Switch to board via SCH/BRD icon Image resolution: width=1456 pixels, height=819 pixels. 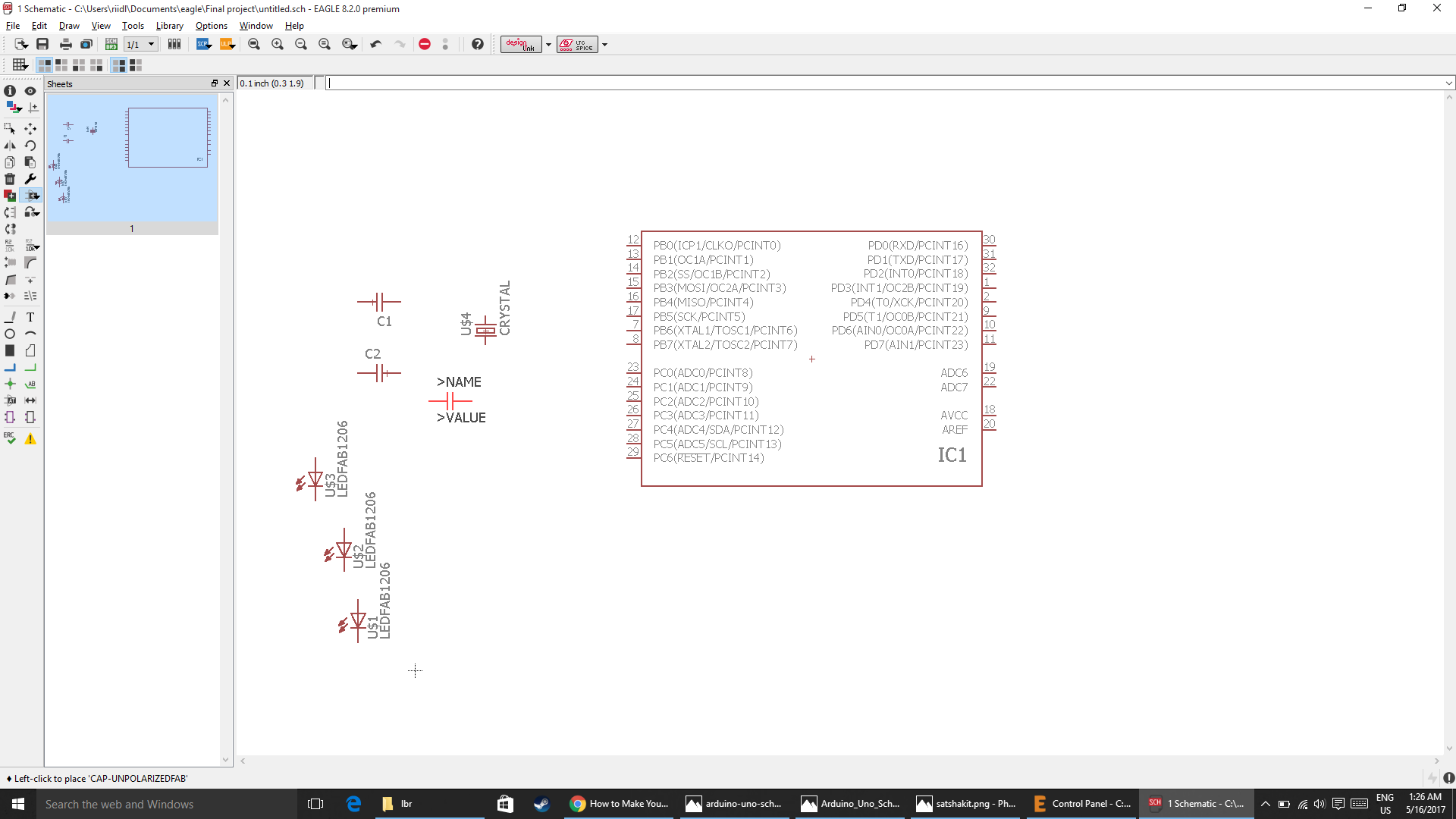pyautogui.click(x=111, y=44)
